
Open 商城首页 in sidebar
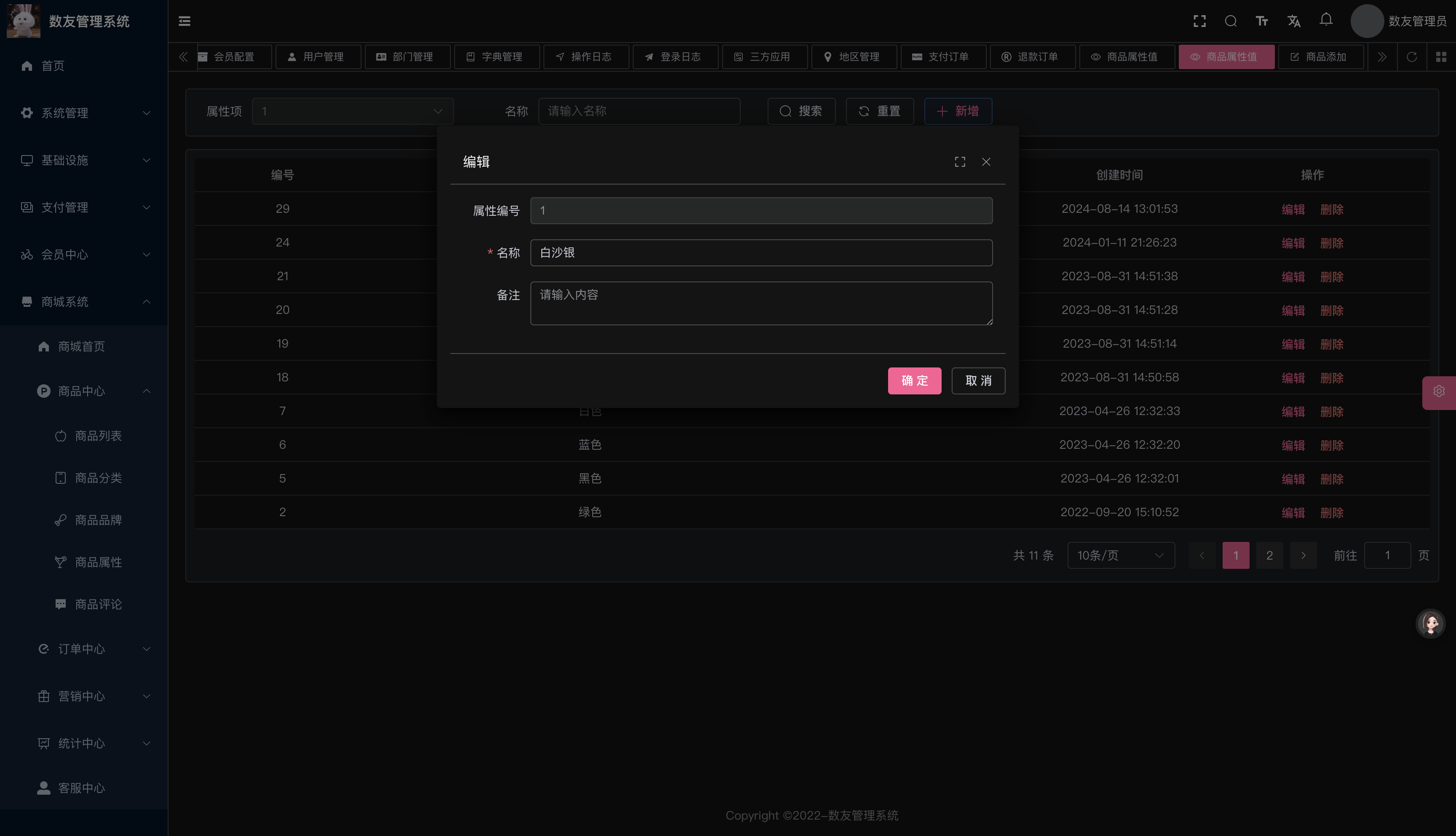[84, 346]
